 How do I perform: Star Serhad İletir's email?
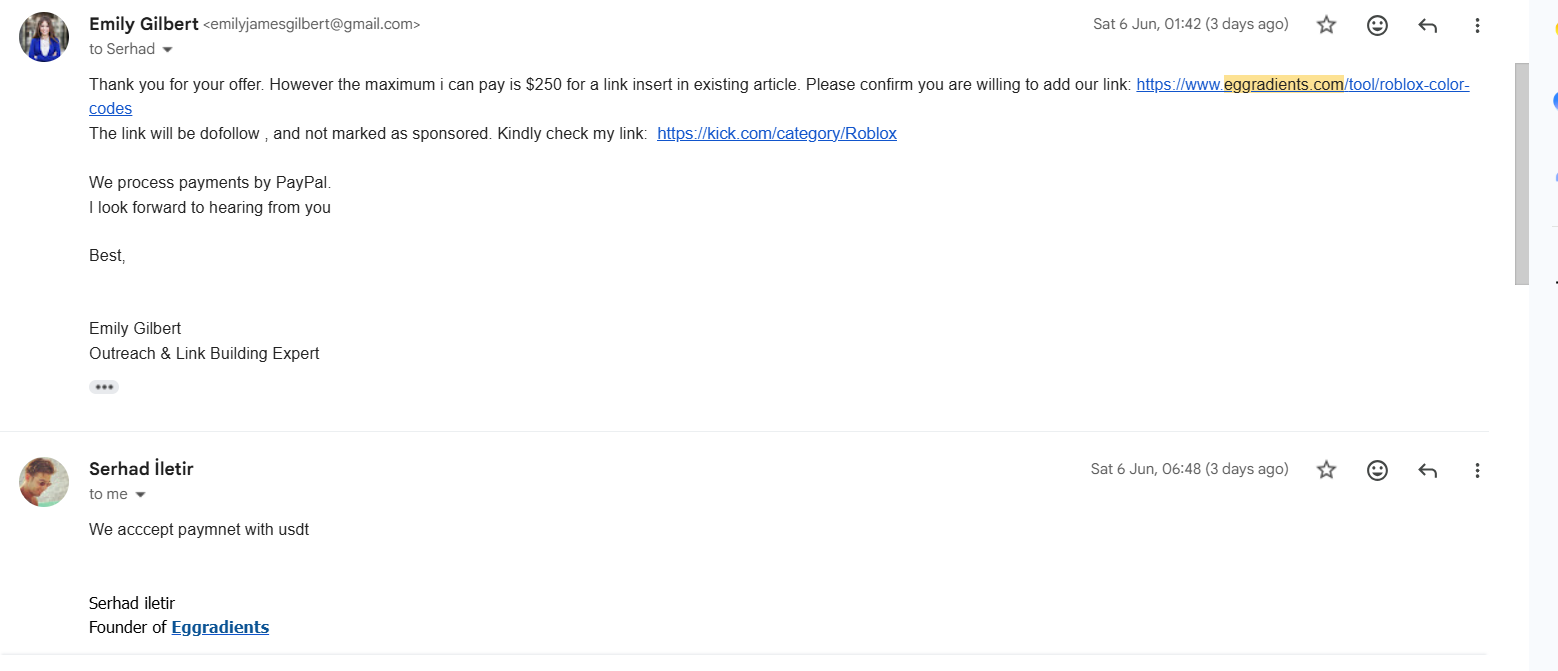(1326, 470)
